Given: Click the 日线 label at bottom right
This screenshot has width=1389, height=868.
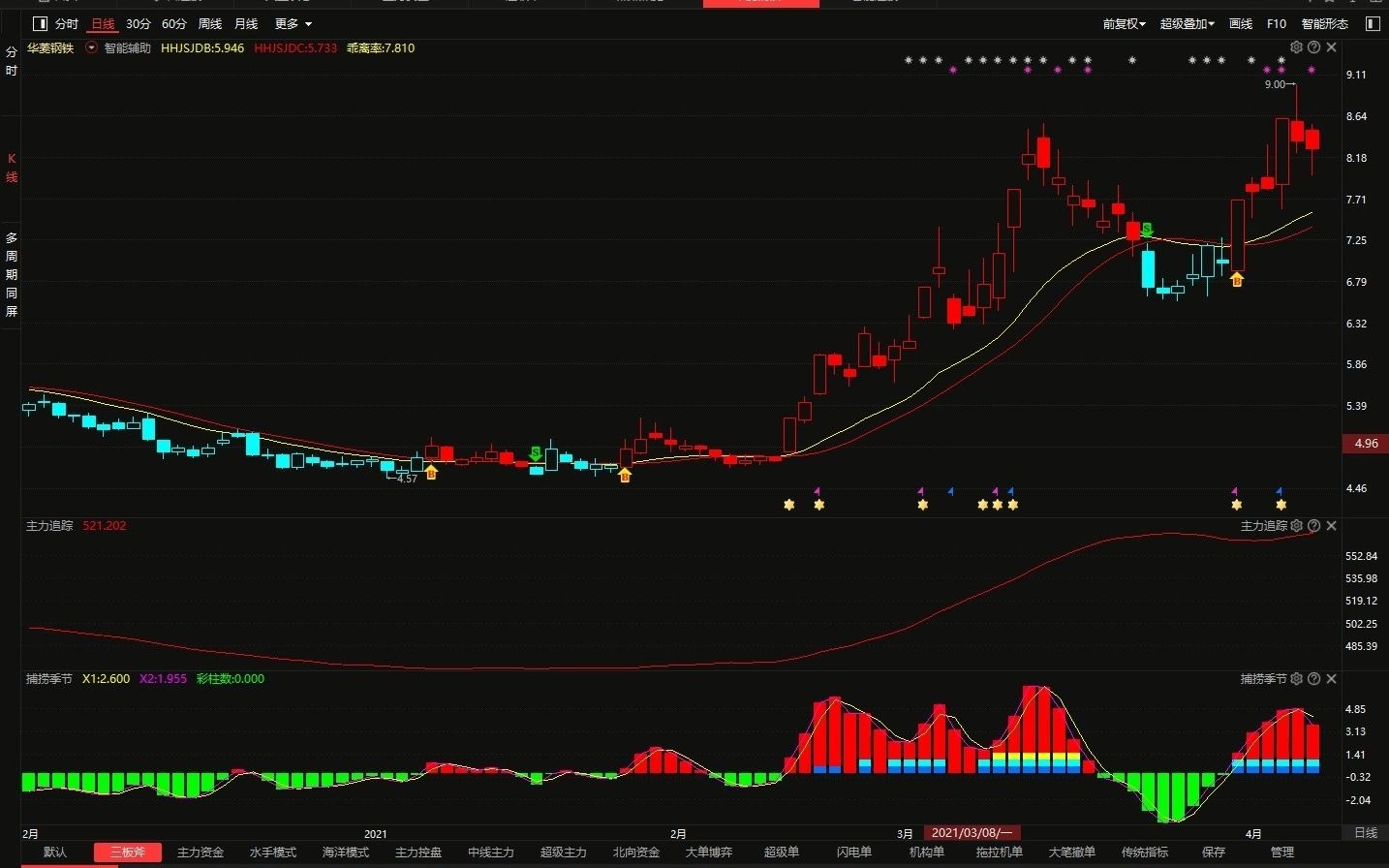Looking at the screenshot, I should [x=1366, y=833].
